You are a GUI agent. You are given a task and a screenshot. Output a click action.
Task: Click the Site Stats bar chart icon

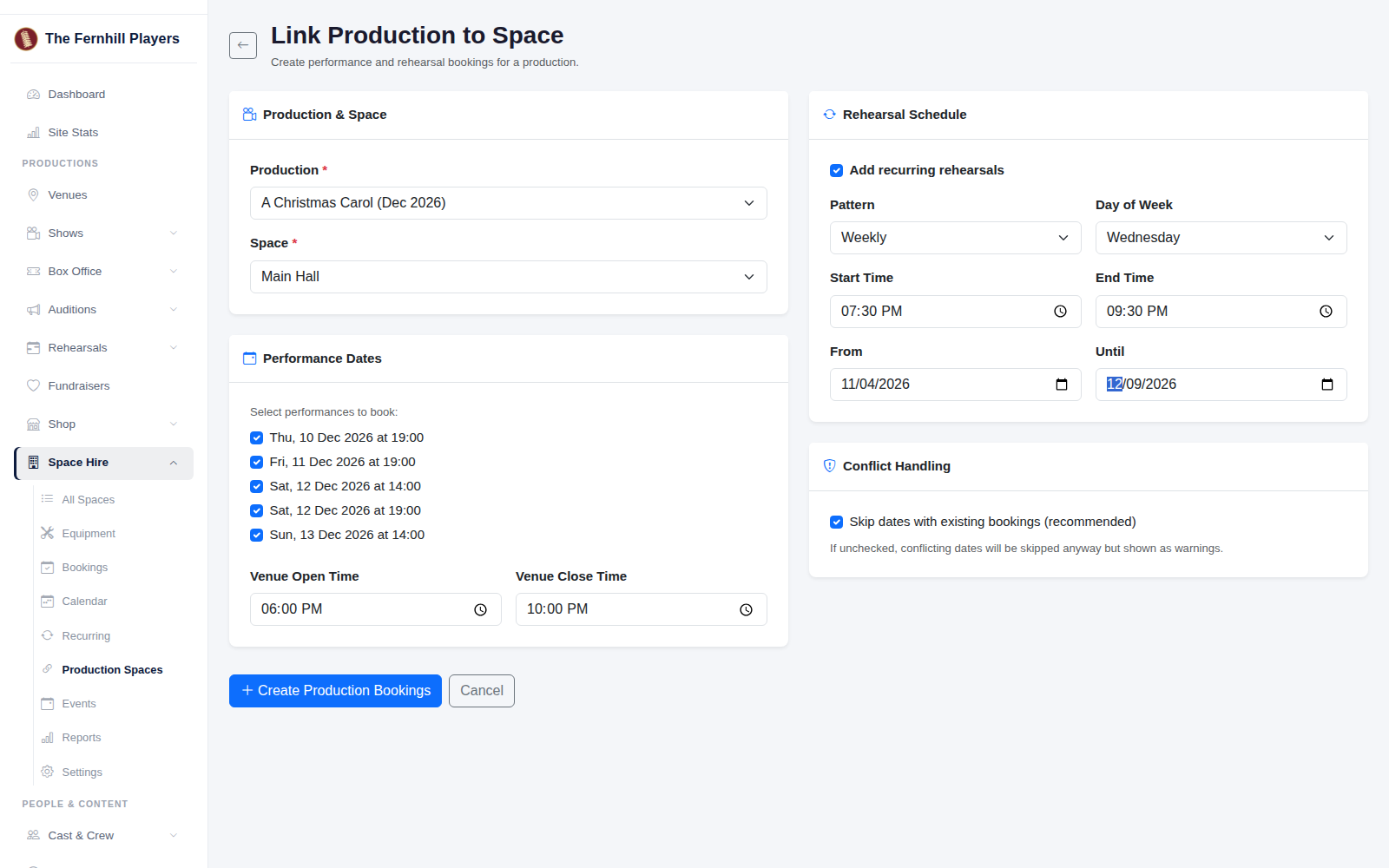coord(33,133)
